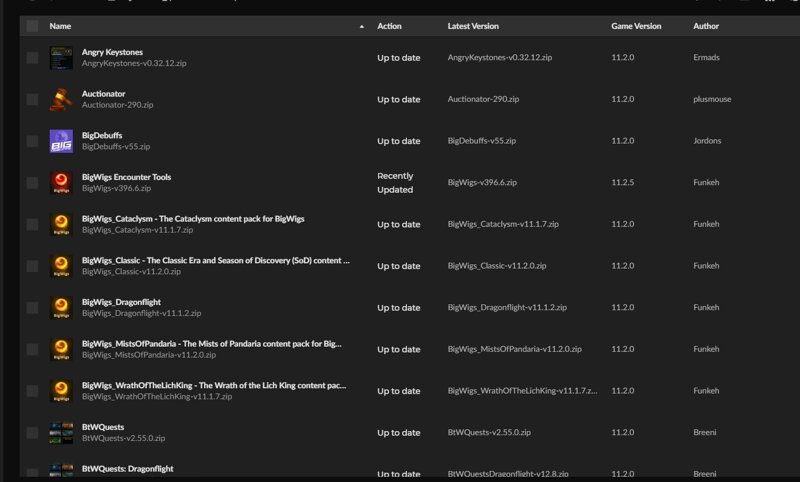Click latest version BigDebuffs-v55.zip

tap(482, 141)
